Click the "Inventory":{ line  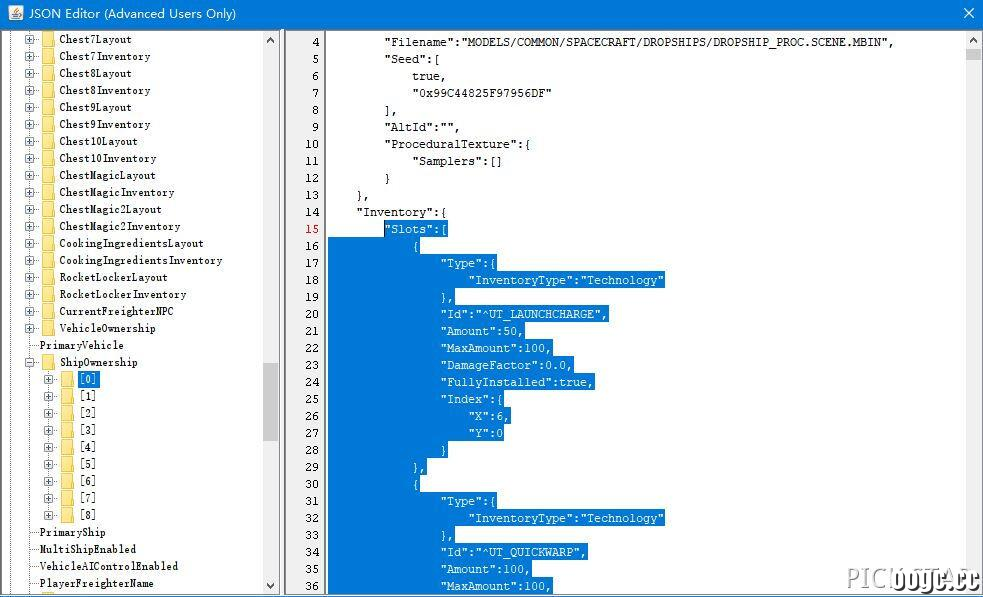(401, 212)
